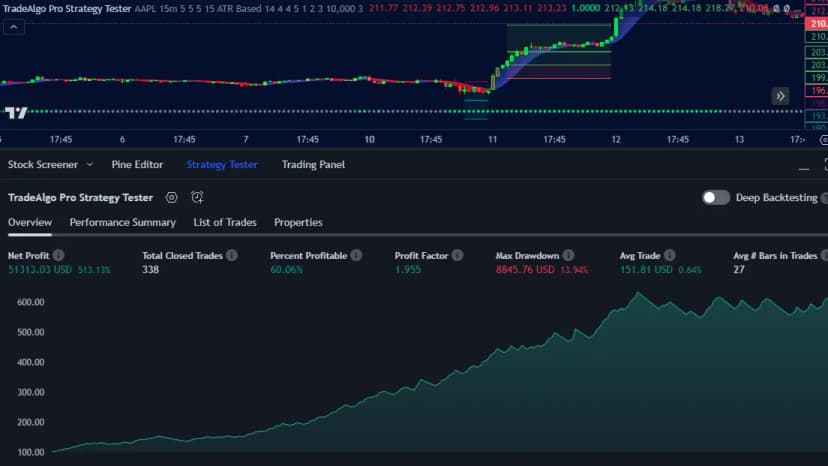Toggle Deep Backtesting switch
The image size is (828, 466).
pyautogui.click(x=716, y=198)
